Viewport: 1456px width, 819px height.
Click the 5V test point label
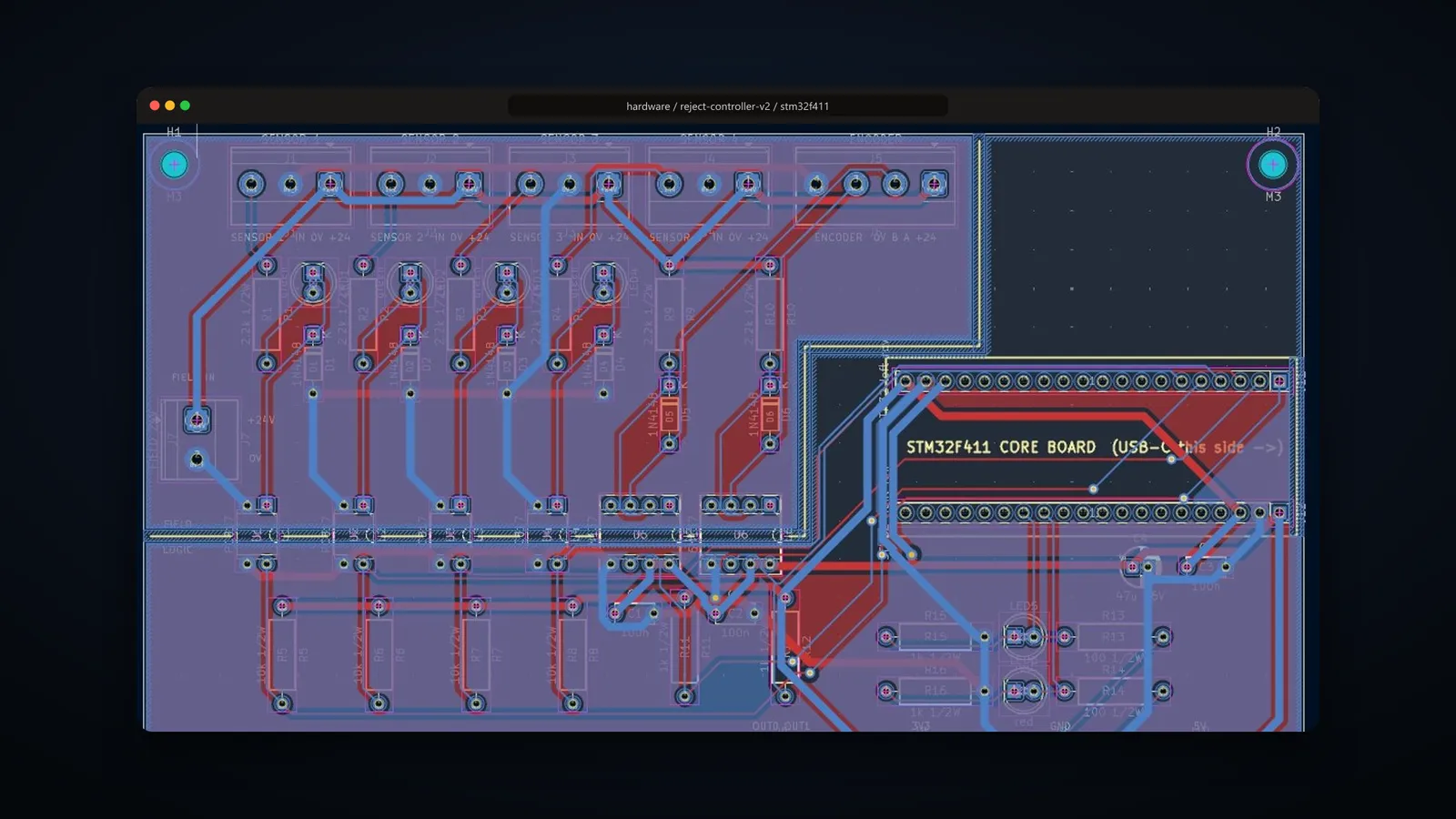pyautogui.click(x=1200, y=726)
